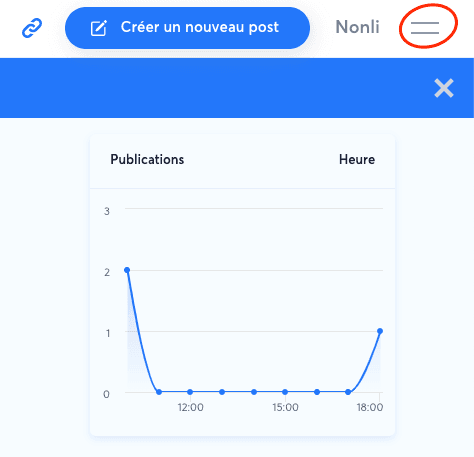Select the data point just before 15:00
The image size is (474, 457).
[x=254, y=392]
